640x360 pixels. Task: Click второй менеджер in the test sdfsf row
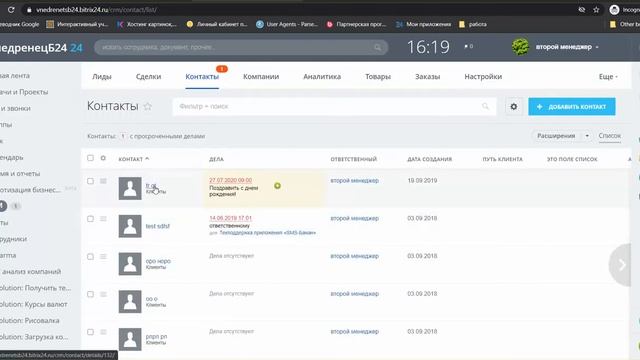coord(354,218)
